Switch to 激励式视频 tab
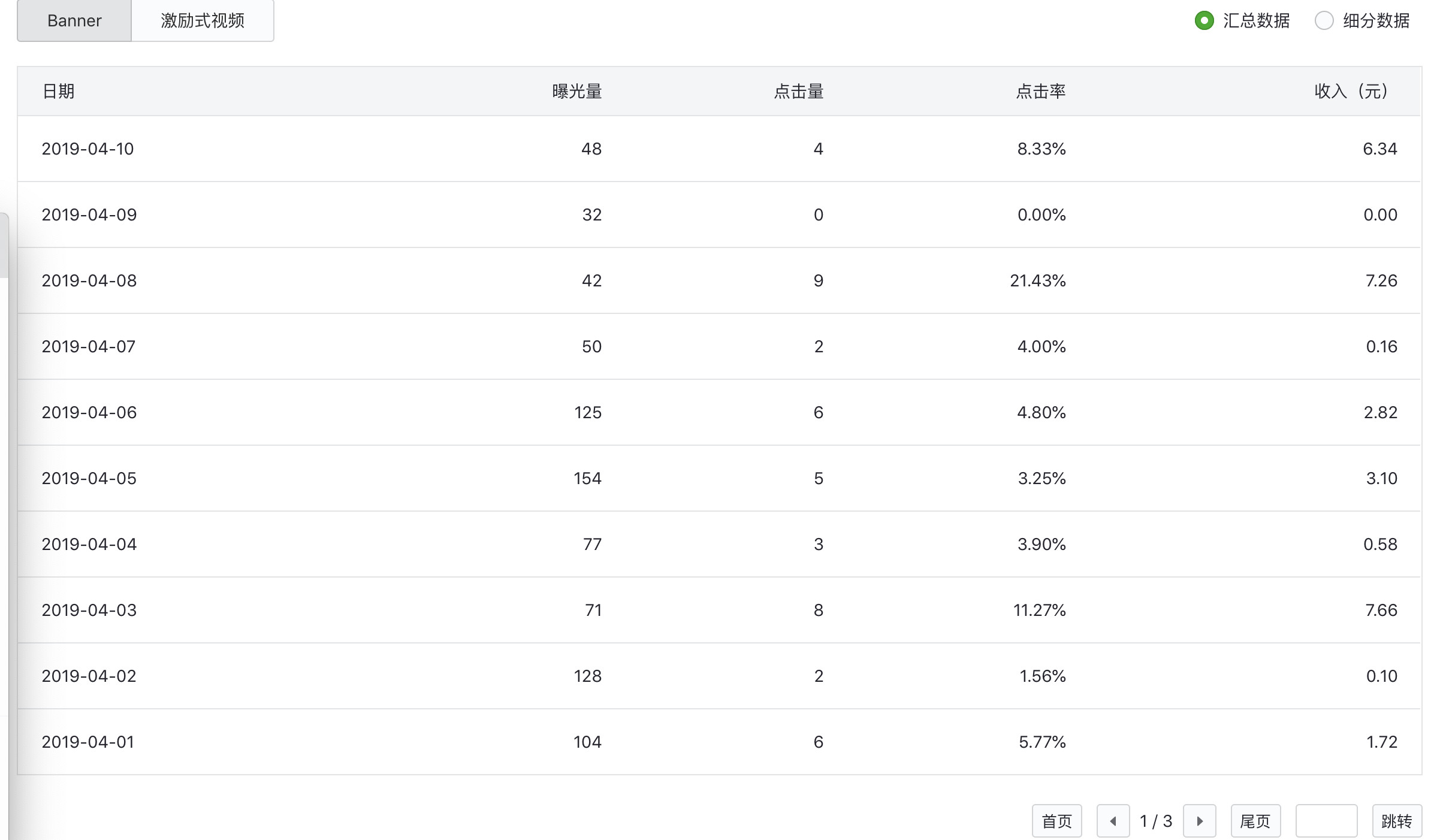 [203, 20]
